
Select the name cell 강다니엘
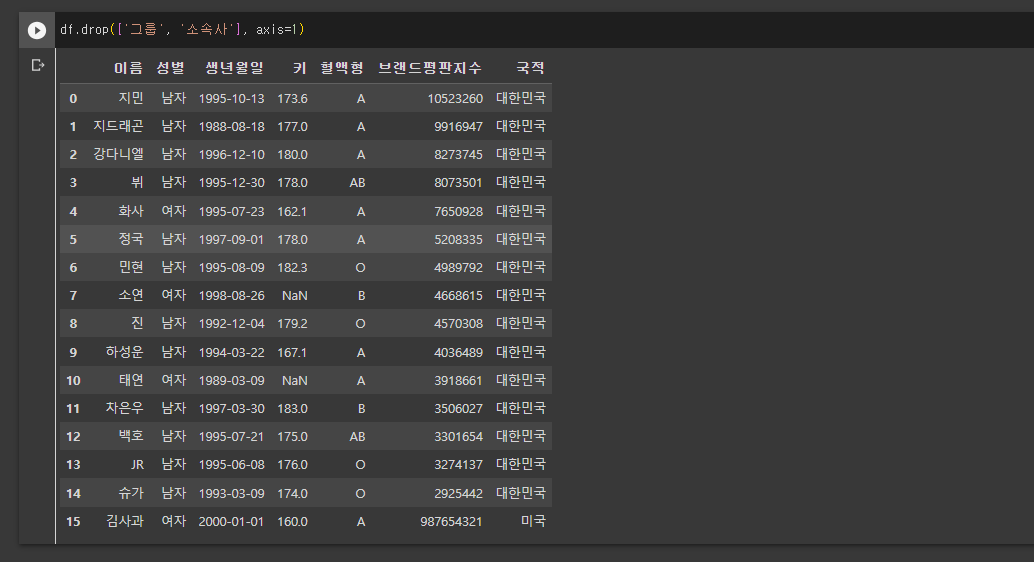click(118, 154)
